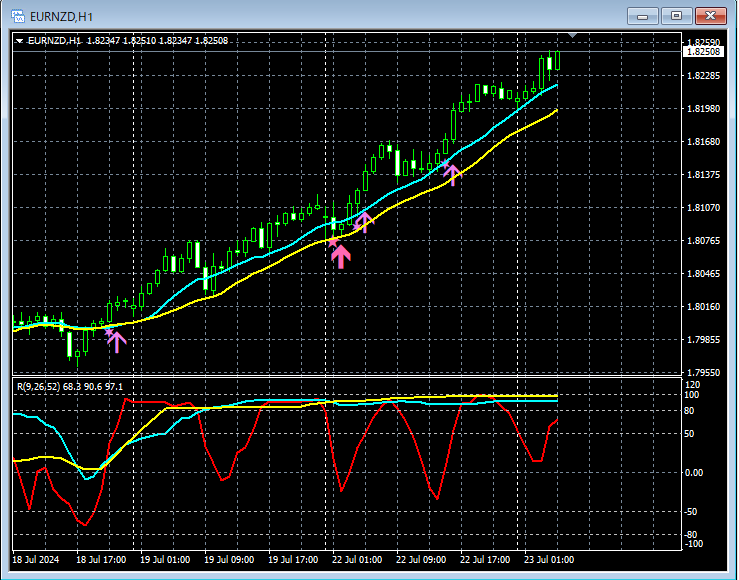Click price scale value 1.82285
739x580 pixels.
pyautogui.click(x=704, y=75)
